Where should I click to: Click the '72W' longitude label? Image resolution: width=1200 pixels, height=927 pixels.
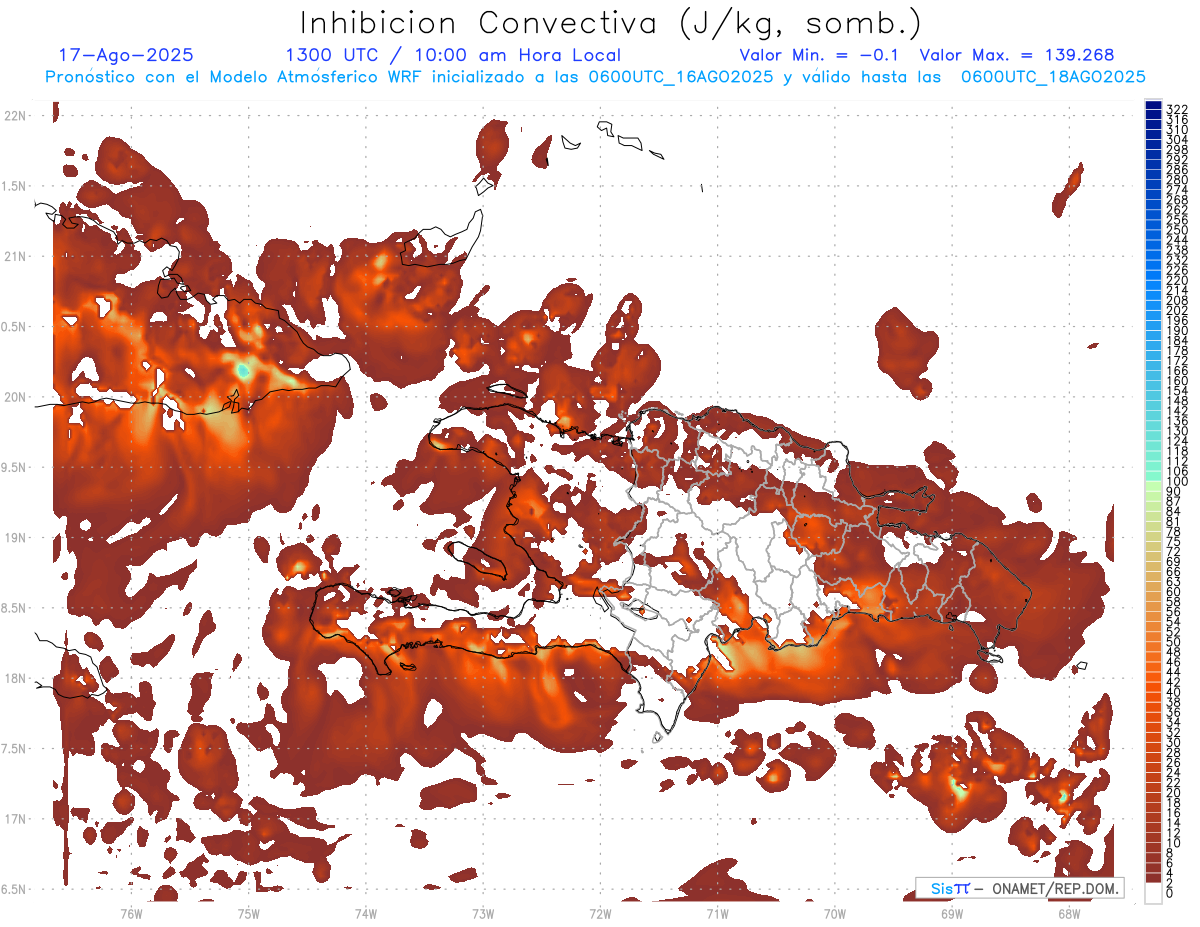click(x=600, y=912)
